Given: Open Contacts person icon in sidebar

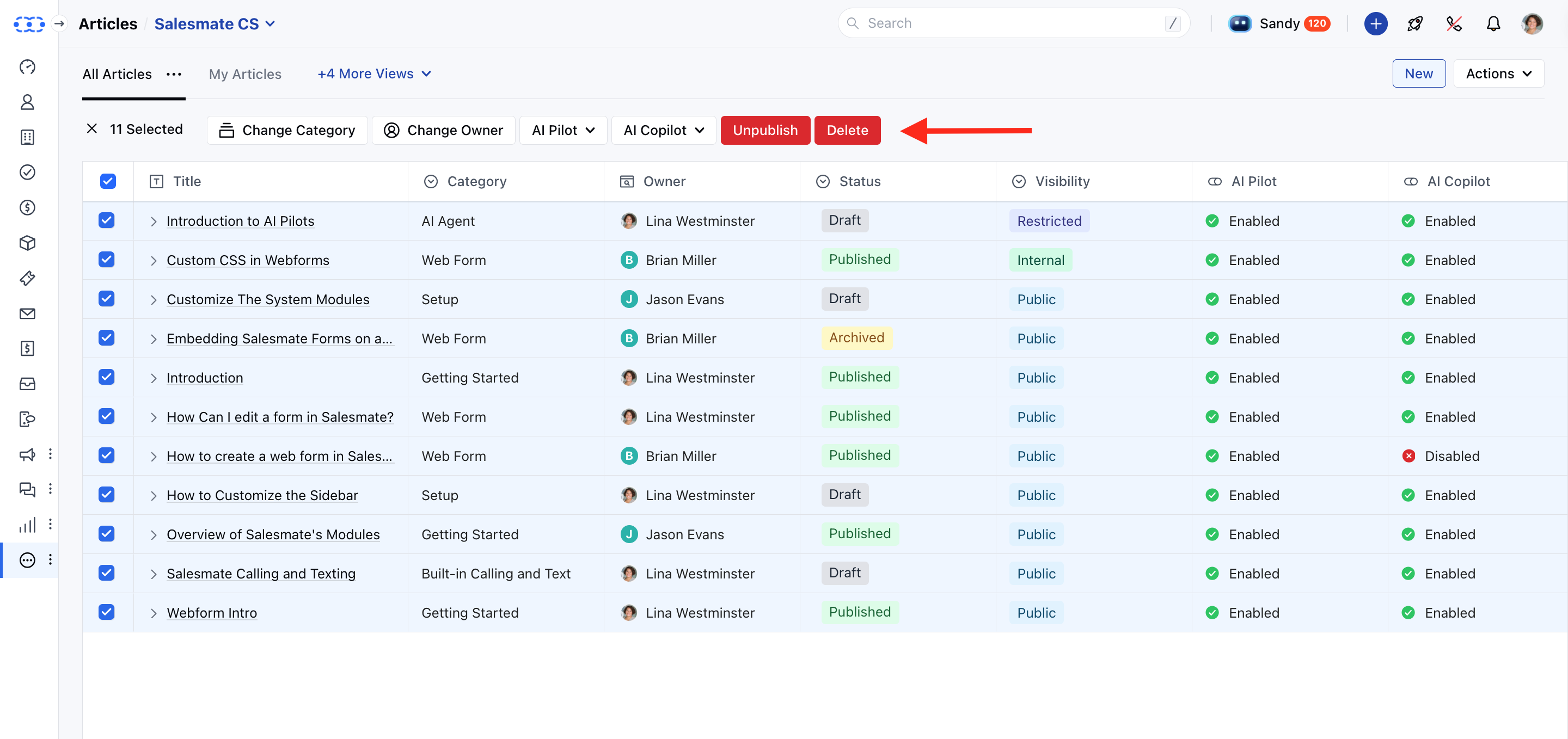Looking at the screenshot, I should (27, 102).
